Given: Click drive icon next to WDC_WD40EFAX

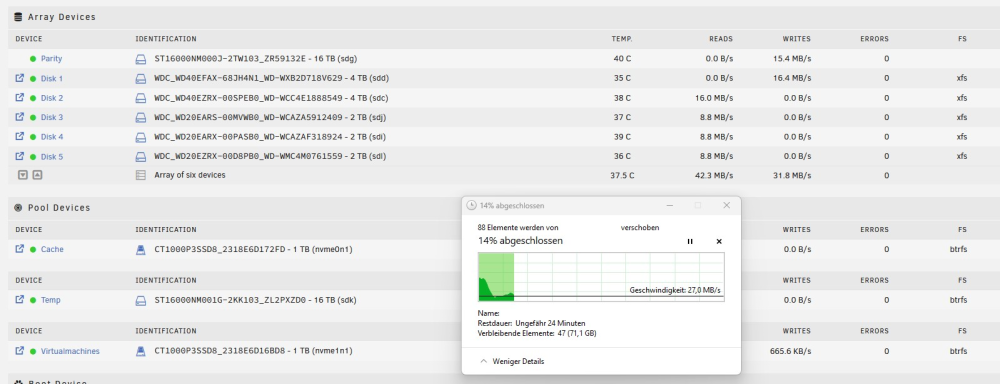Looking at the screenshot, I should click(x=141, y=78).
